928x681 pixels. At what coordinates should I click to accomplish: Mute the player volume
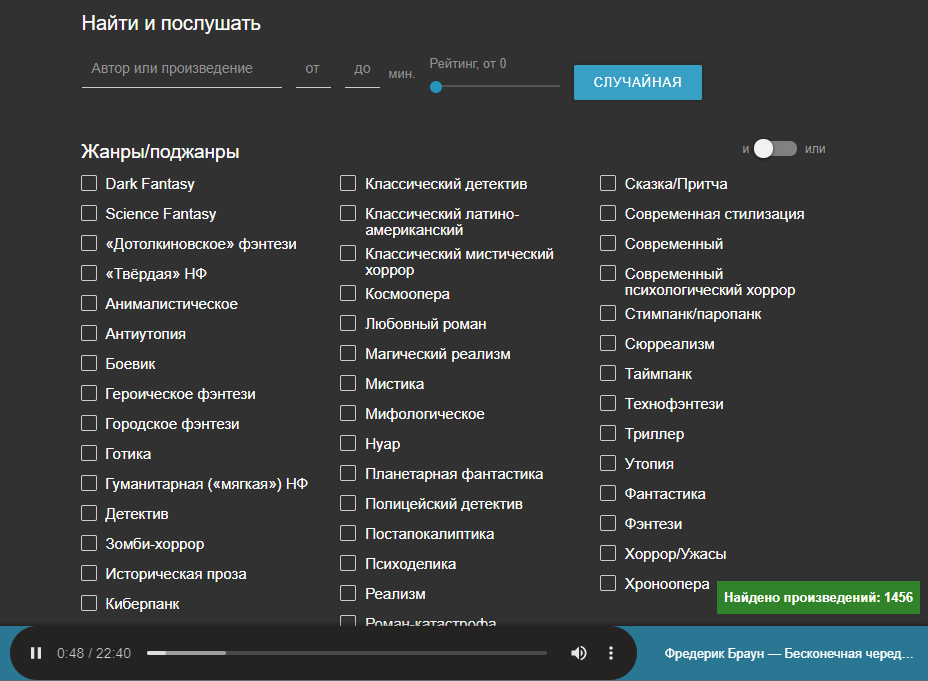click(578, 653)
